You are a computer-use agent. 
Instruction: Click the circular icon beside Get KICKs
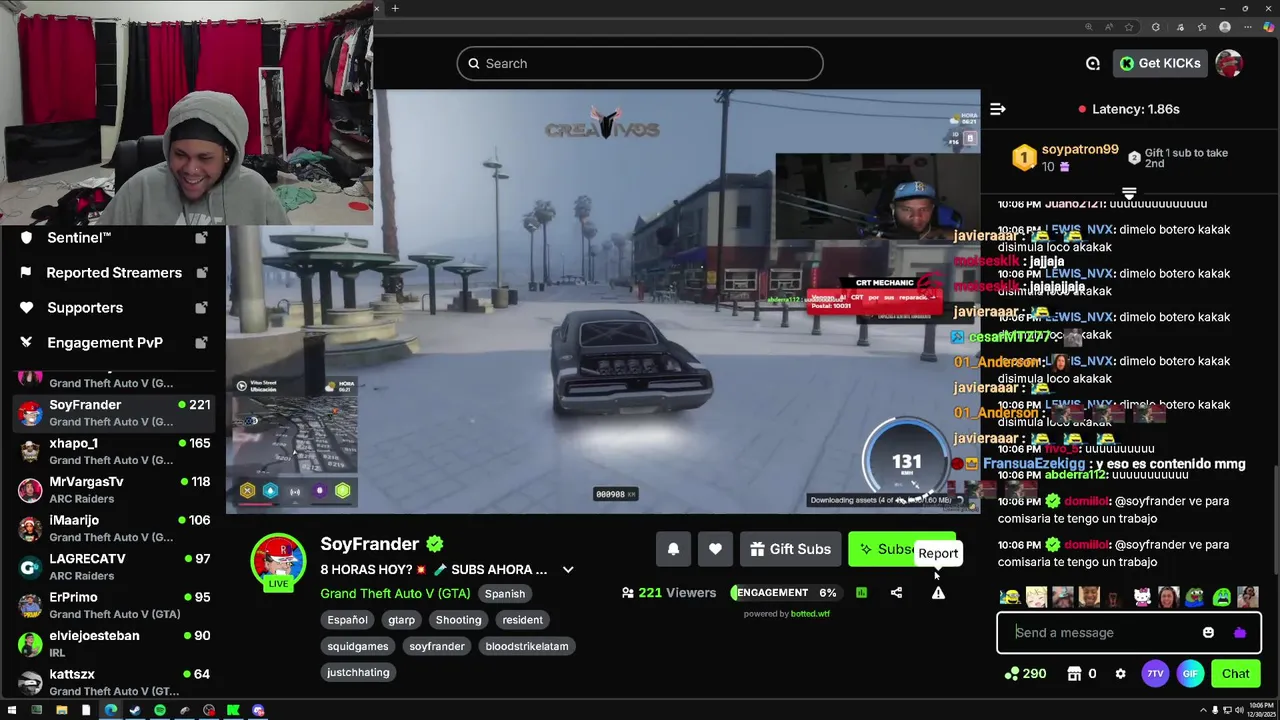1093,63
